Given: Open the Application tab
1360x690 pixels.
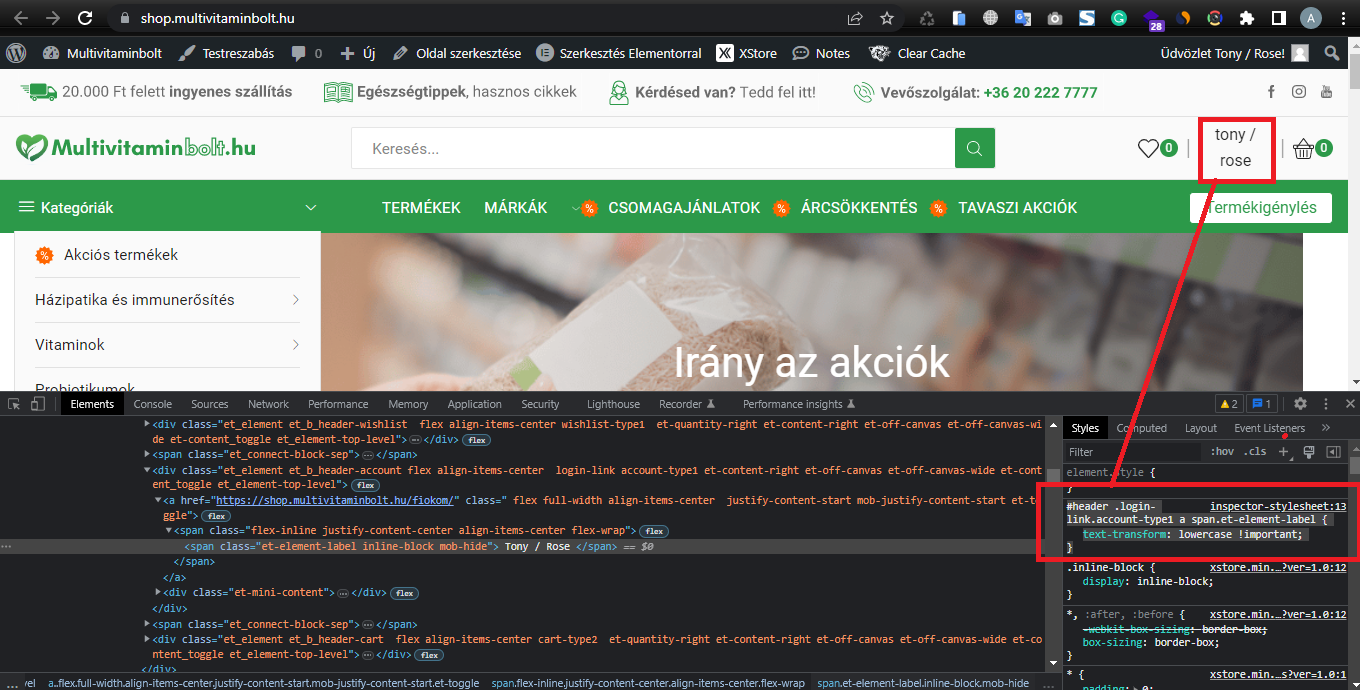Looking at the screenshot, I should tap(475, 404).
